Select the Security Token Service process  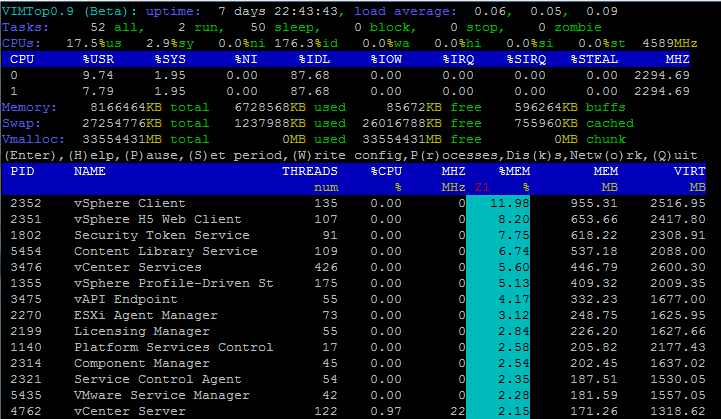click(162, 235)
